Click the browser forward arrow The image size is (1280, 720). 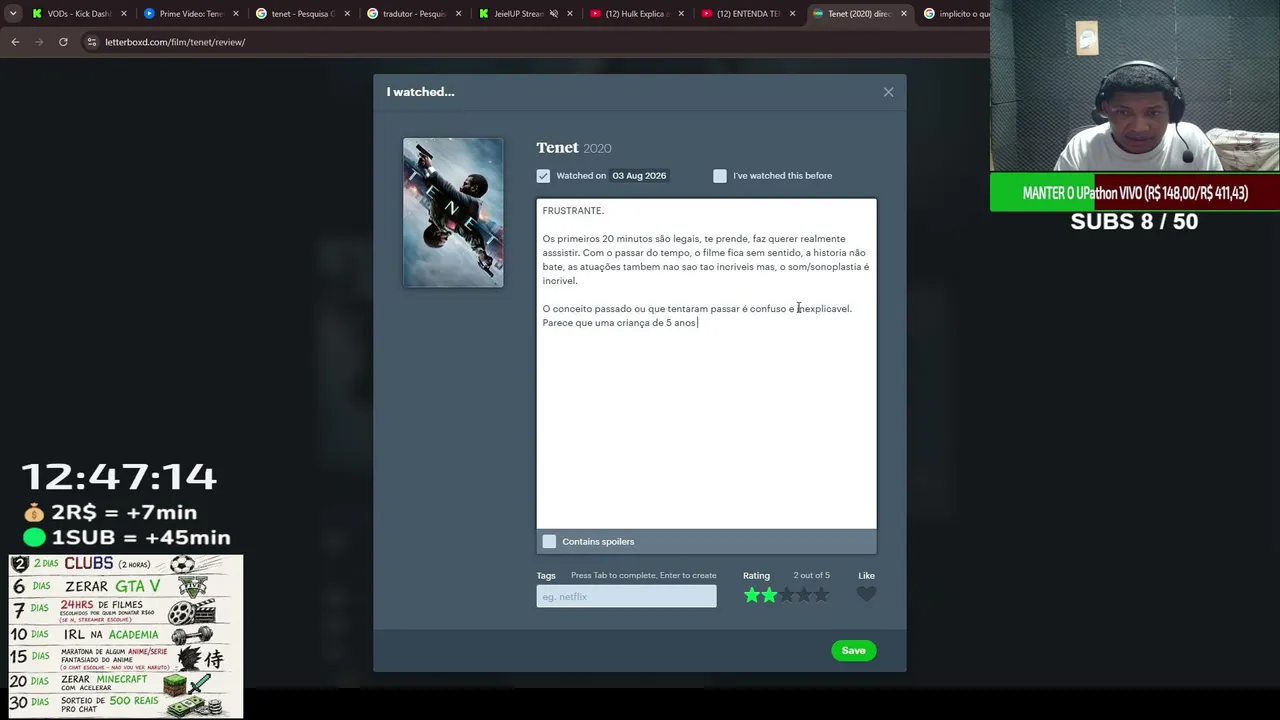click(39, 42)
